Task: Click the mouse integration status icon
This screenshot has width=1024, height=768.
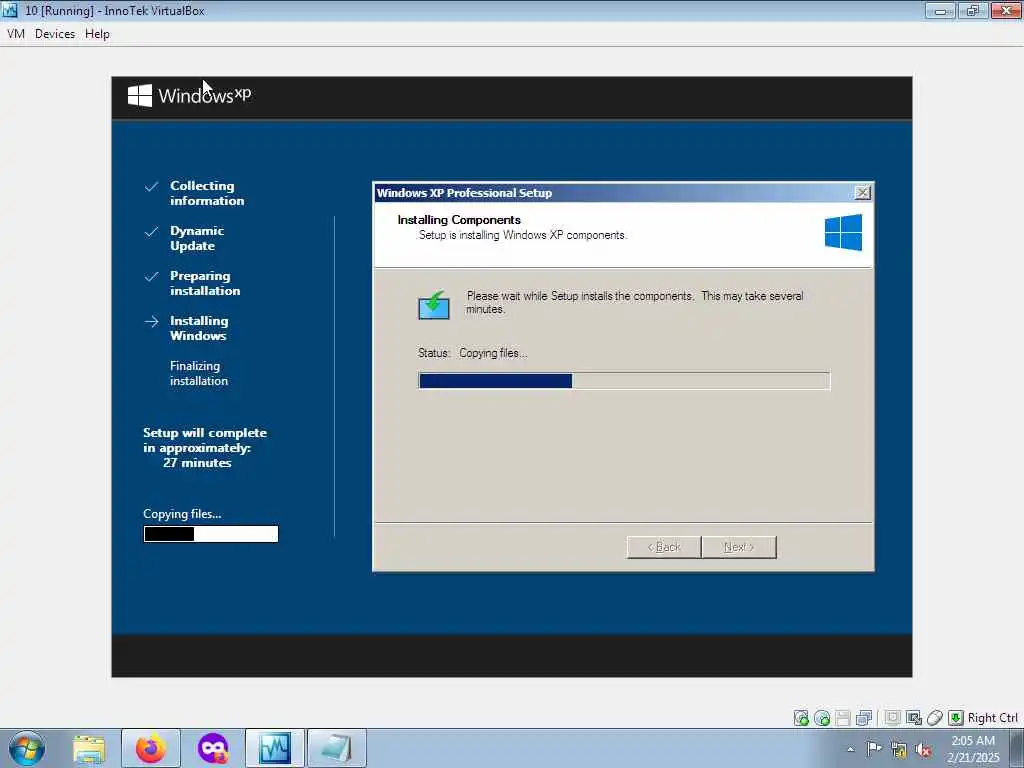Action: 935,718
